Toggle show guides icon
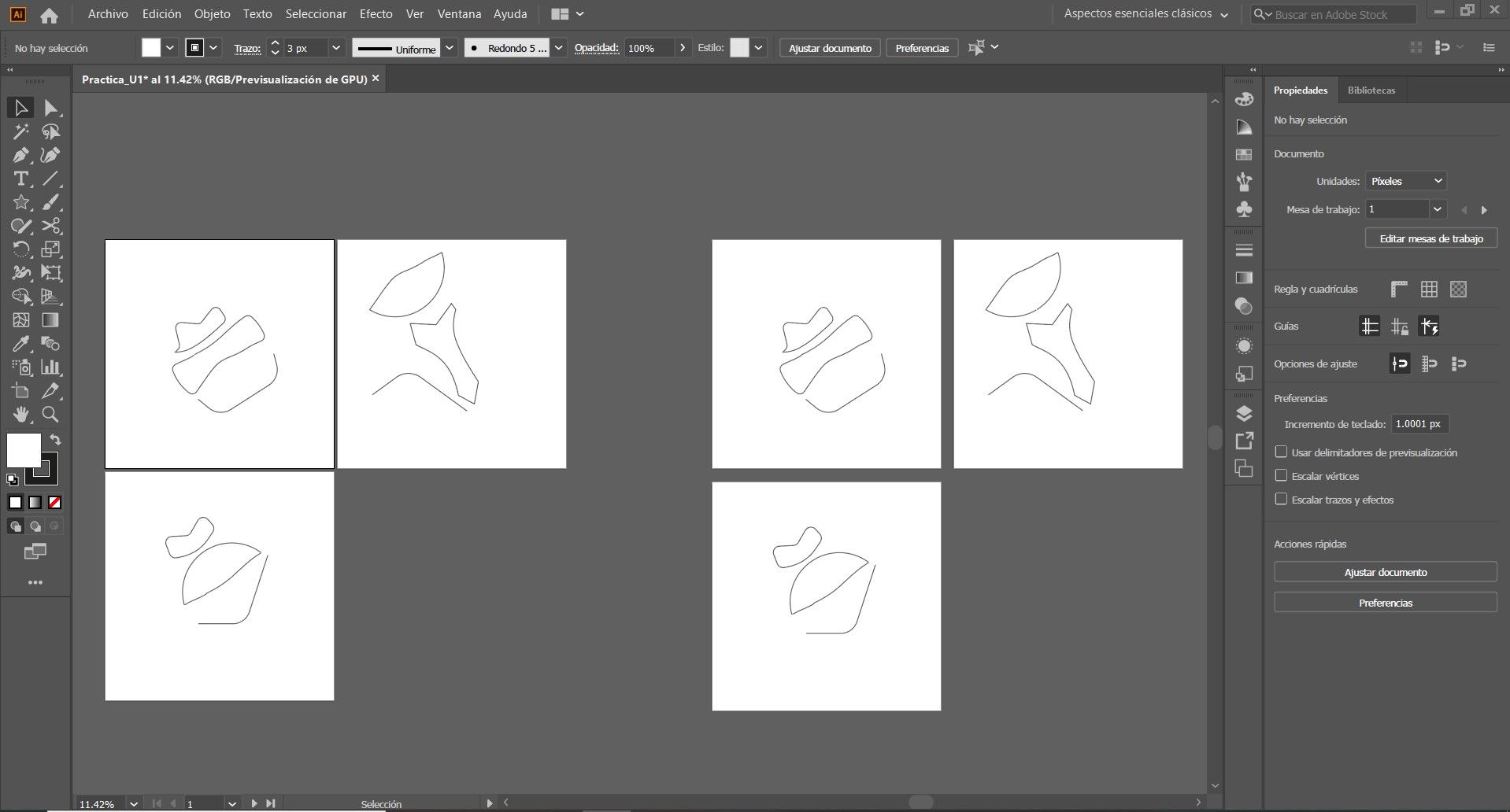The image size is (1510, 812). 1370,326
